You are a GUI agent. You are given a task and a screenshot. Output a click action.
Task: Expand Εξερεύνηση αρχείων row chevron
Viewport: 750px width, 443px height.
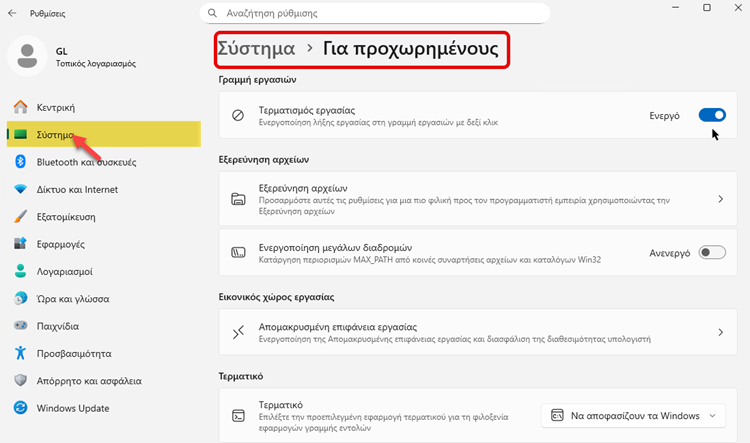point(720,199)
